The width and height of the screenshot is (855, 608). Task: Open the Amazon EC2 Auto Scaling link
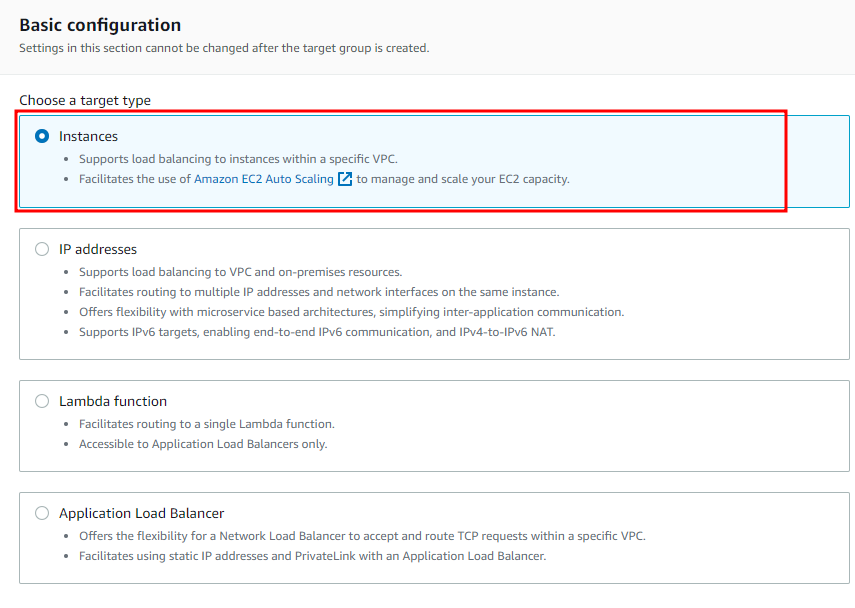264,179
